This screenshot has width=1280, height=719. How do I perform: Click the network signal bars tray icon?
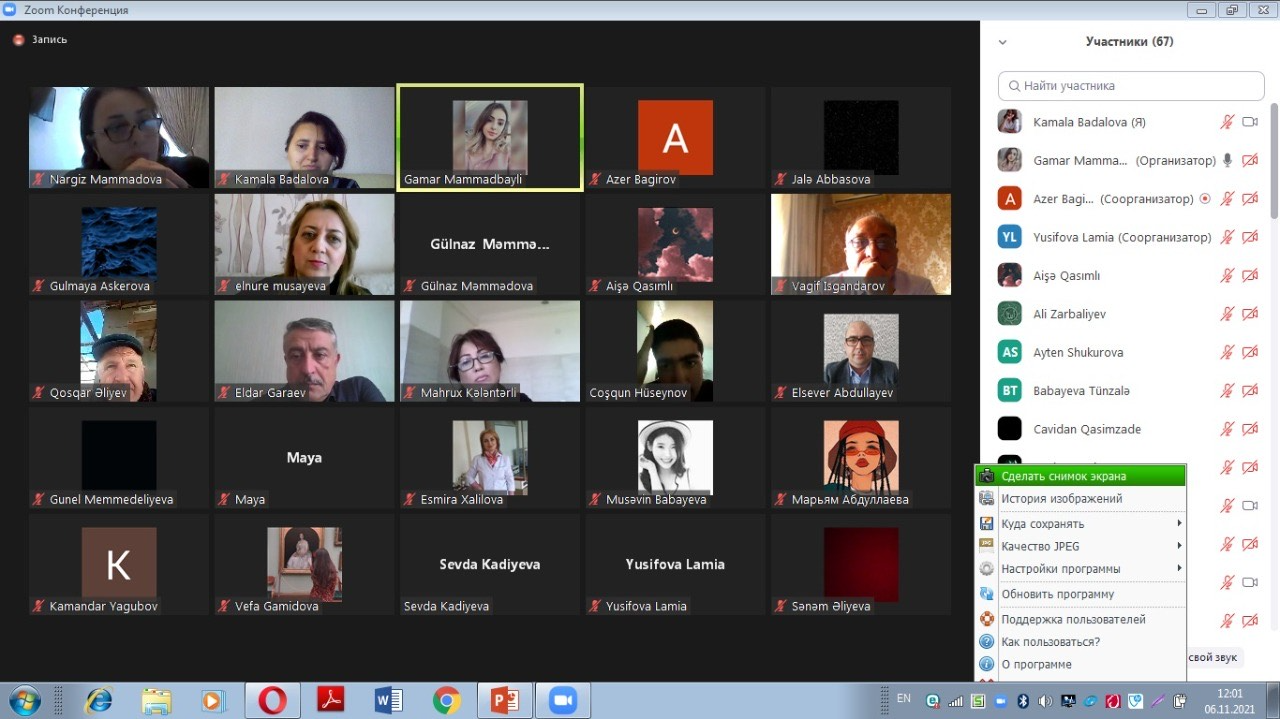click(x=954, y=701)
